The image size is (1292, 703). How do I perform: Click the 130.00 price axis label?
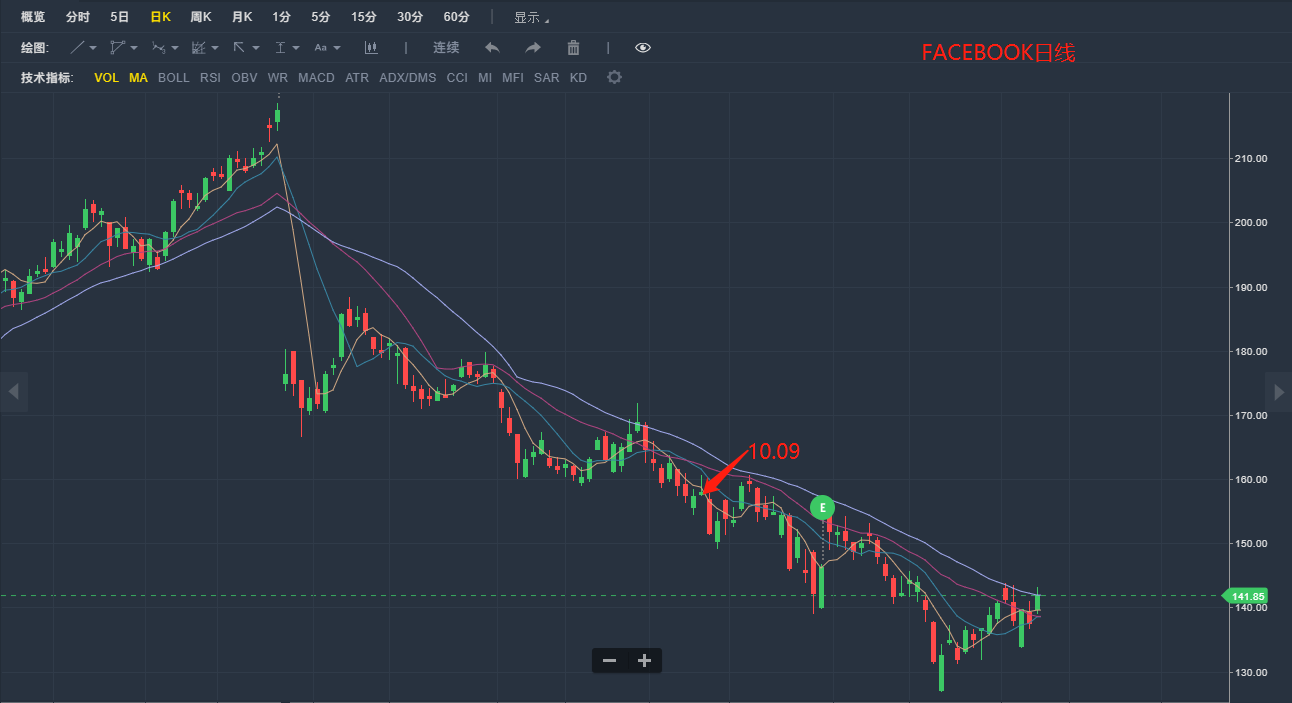(1252, 672)
